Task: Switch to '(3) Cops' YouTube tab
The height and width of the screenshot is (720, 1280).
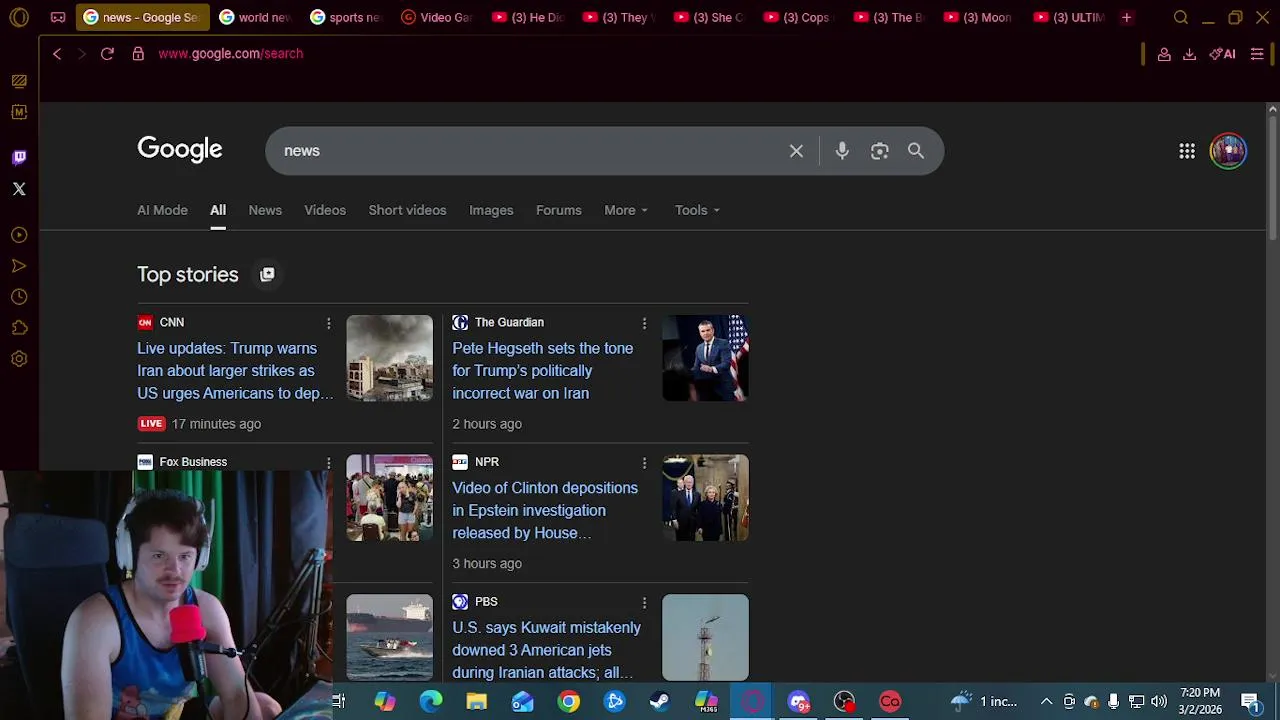Action: point(798,17)
